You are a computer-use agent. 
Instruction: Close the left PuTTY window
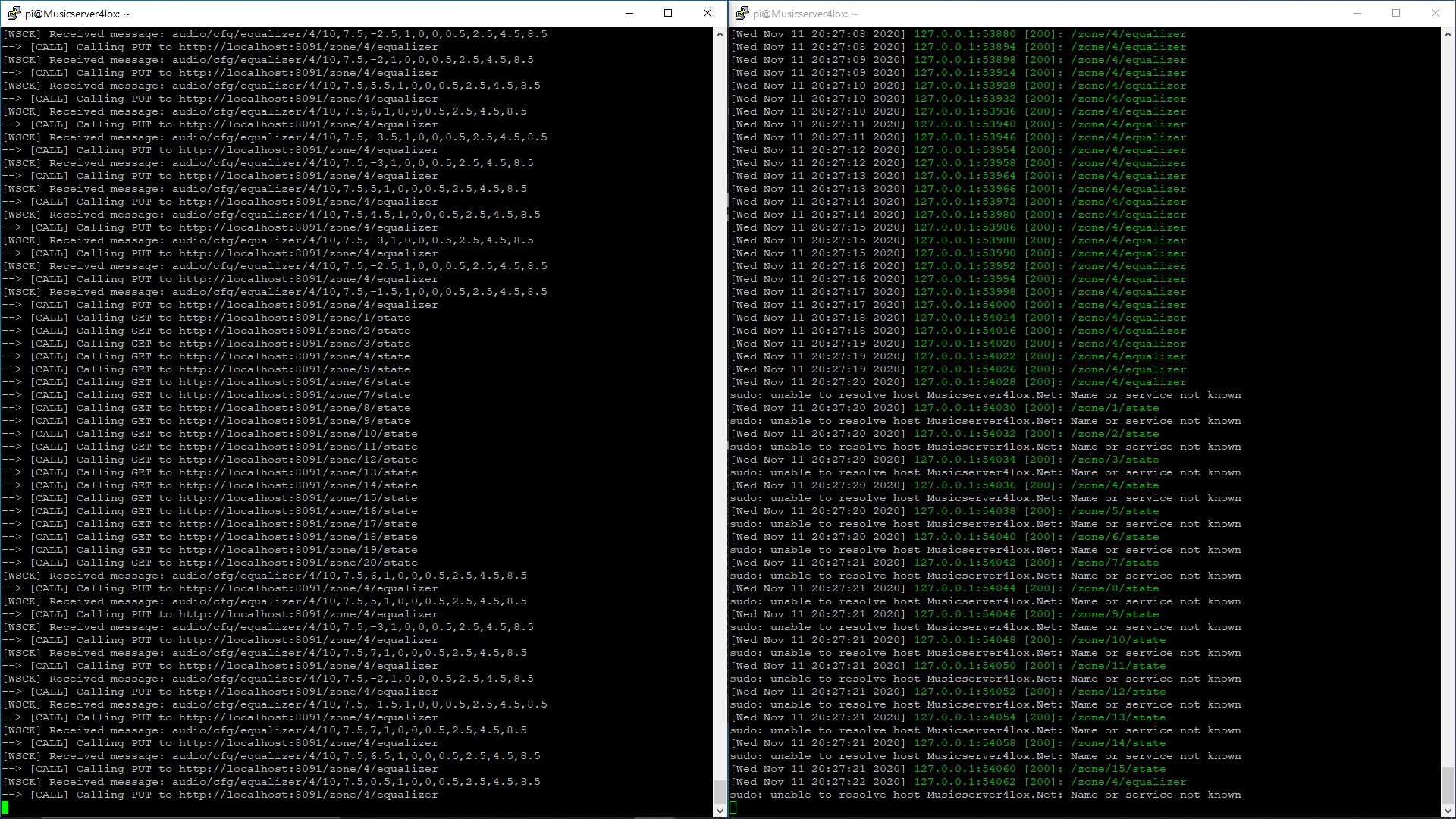708,14
